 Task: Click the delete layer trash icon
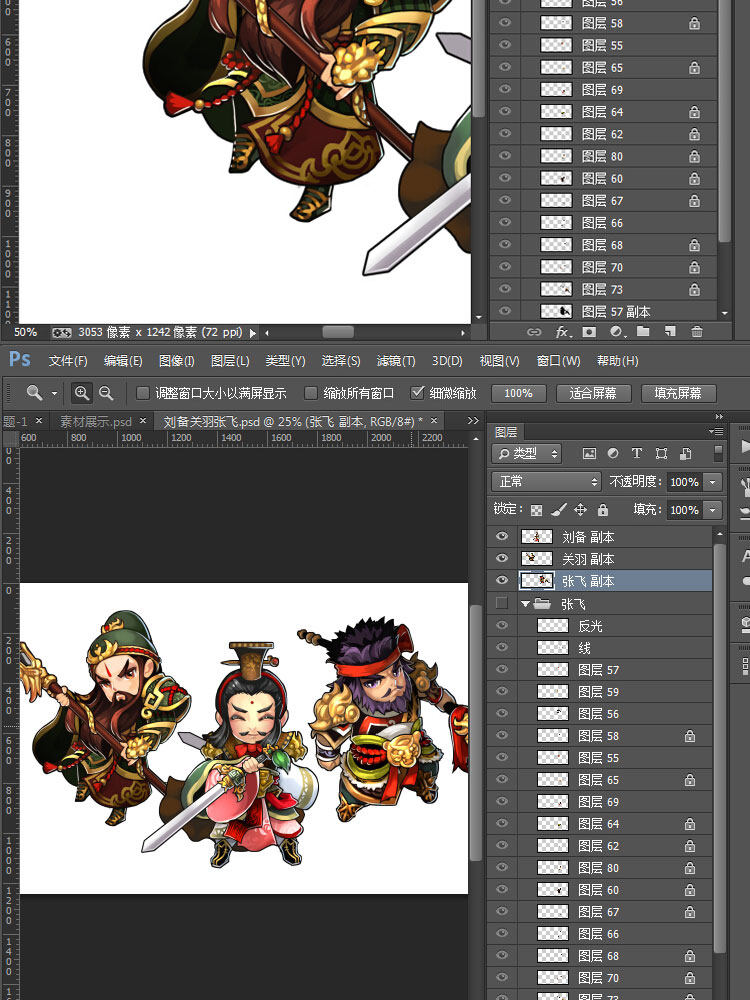pos(697,332)
